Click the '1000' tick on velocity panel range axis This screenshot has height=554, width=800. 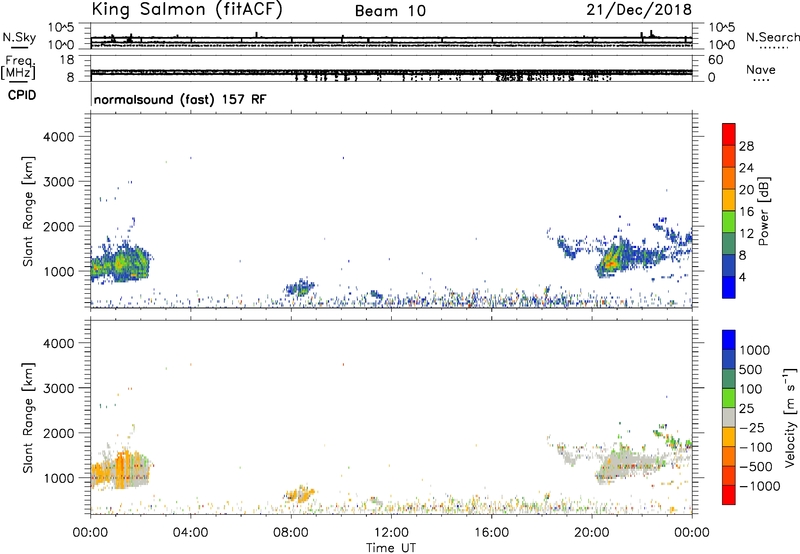[59, 478]
